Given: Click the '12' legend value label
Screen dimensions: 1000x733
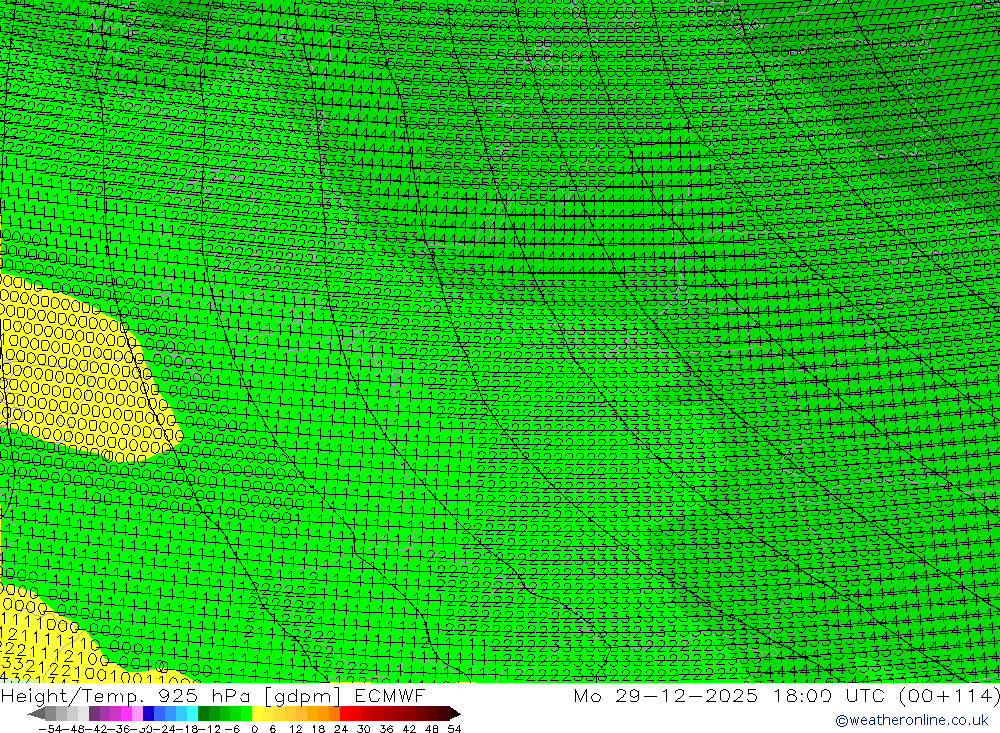Looking at the screenshot, I should (x=295, y=729).
